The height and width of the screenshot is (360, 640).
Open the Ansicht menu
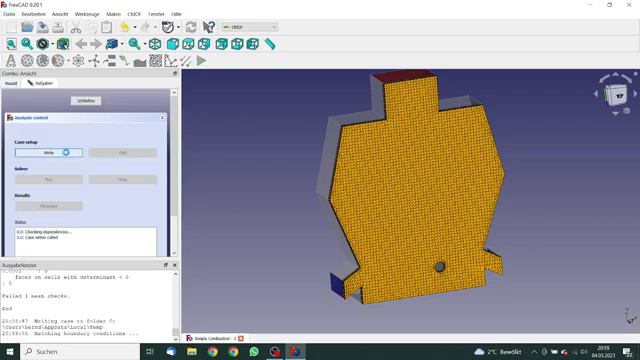tap(60, 14)
